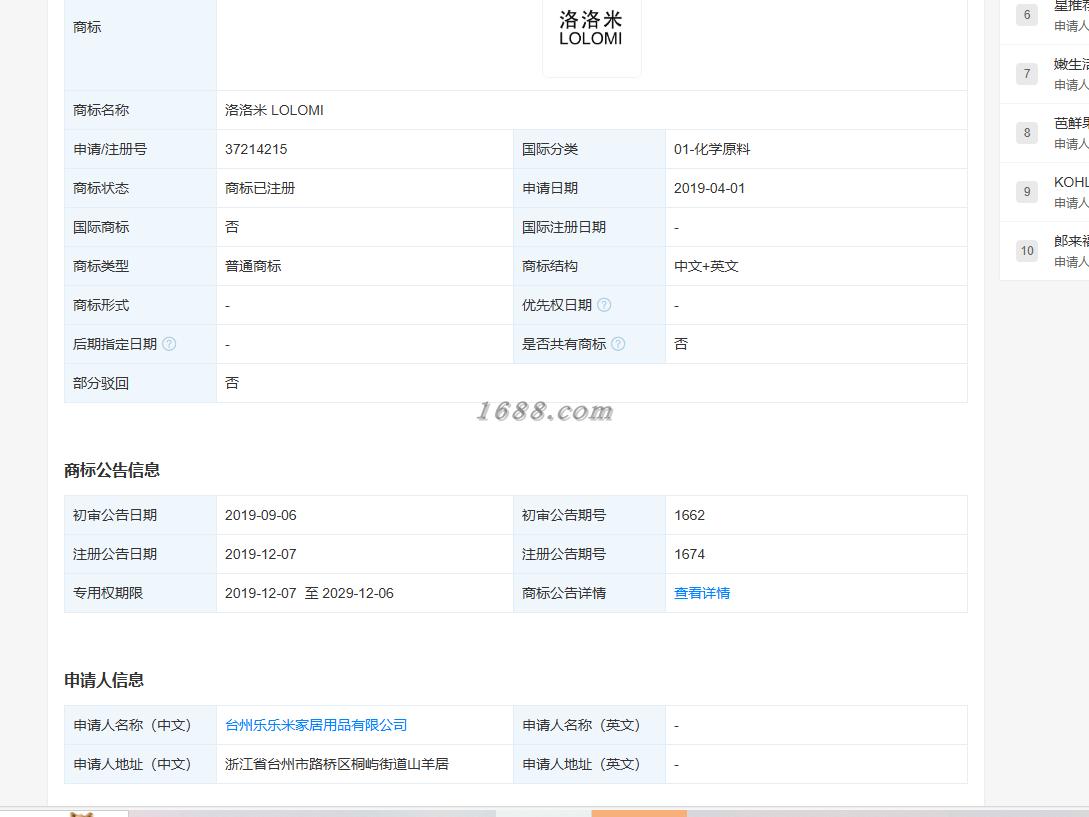Open the KOHL entry ranked 9
Viewport: 1089px width, 817px height.
pos(1045,192)
